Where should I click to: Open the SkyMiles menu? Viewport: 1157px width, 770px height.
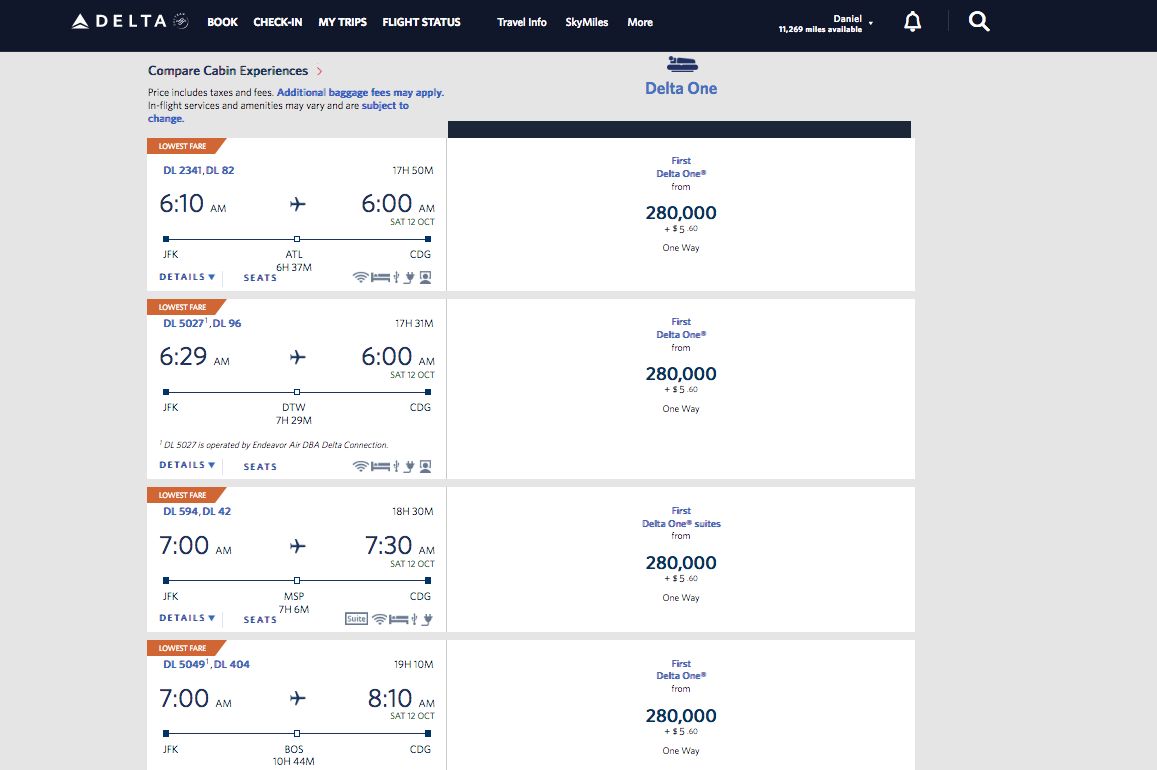pyautogui.click(x=587, y=22)
